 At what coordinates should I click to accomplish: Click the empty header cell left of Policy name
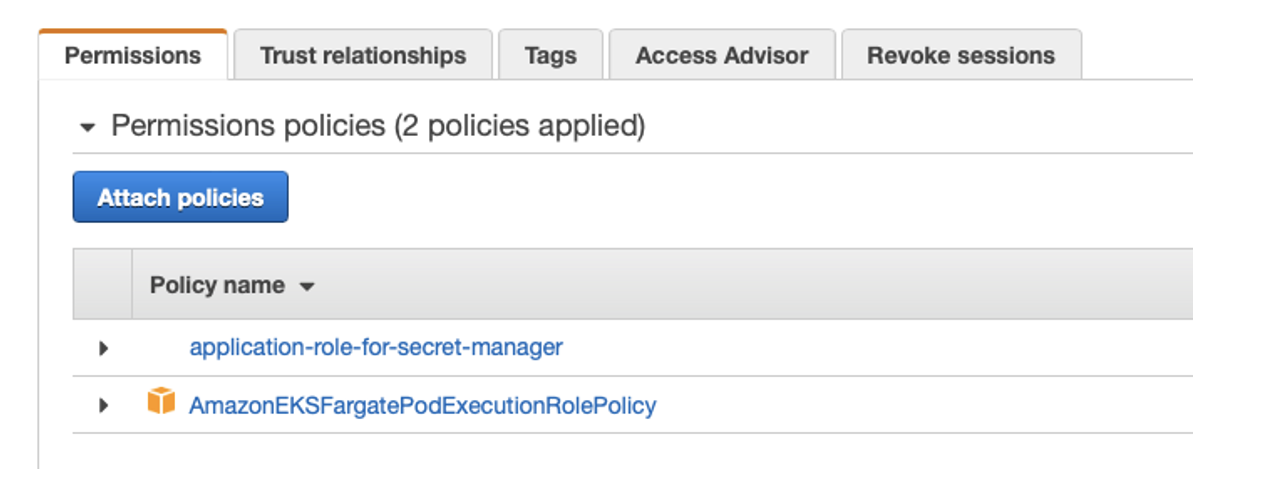tap(102, 285)
